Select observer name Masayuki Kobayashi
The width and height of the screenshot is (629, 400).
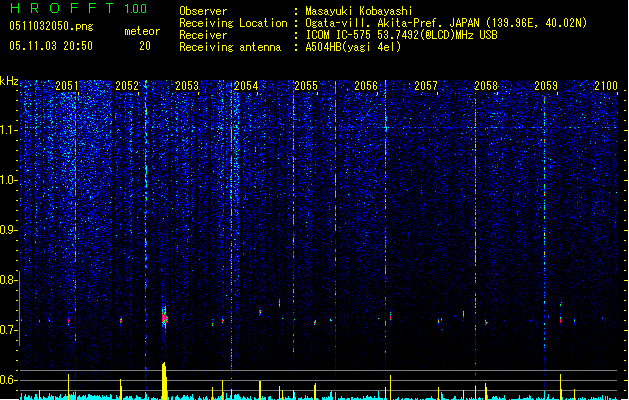(359, 11)
